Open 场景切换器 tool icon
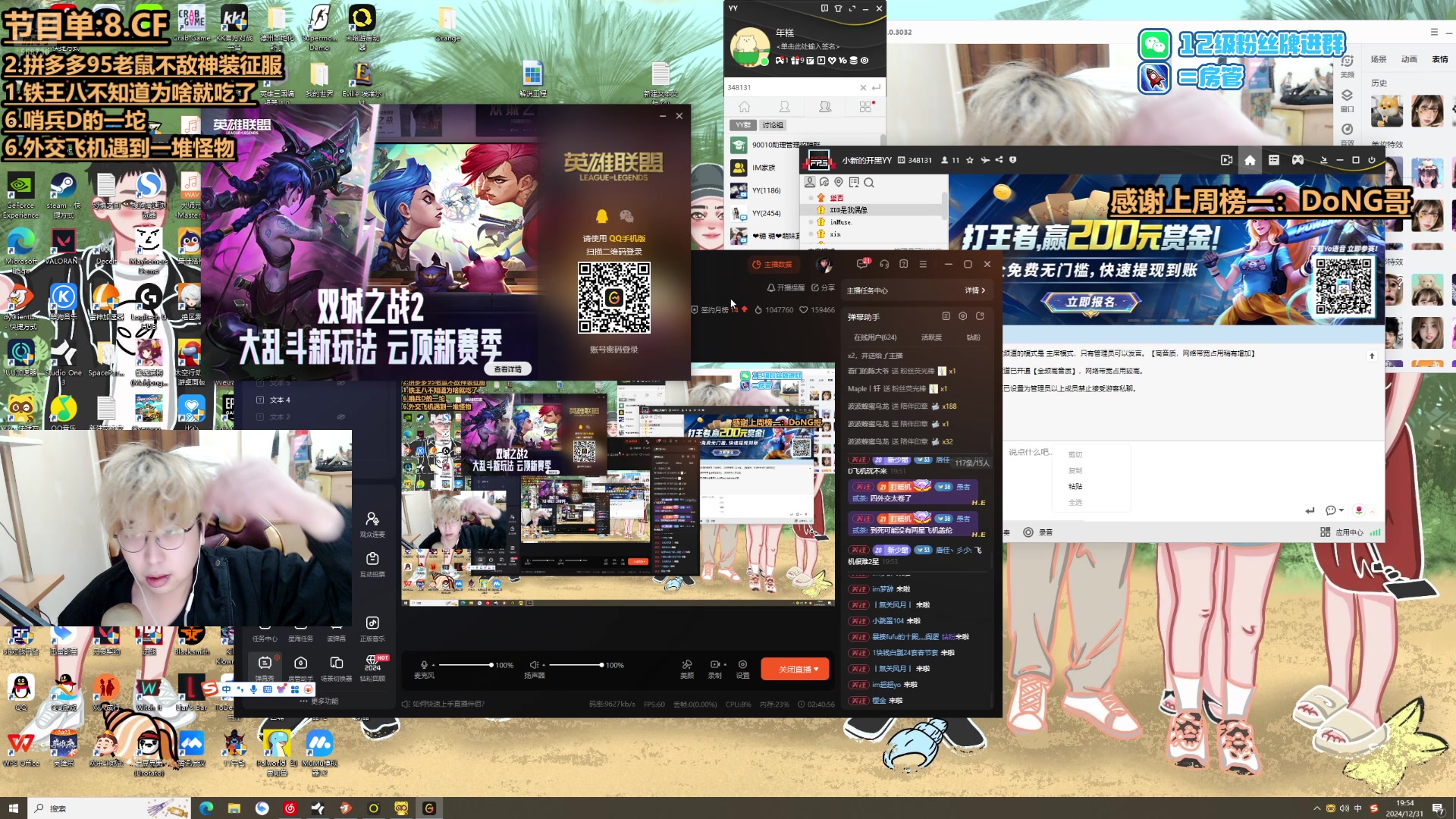Screen dimensions: 1456x819 (x=337, y=663)
